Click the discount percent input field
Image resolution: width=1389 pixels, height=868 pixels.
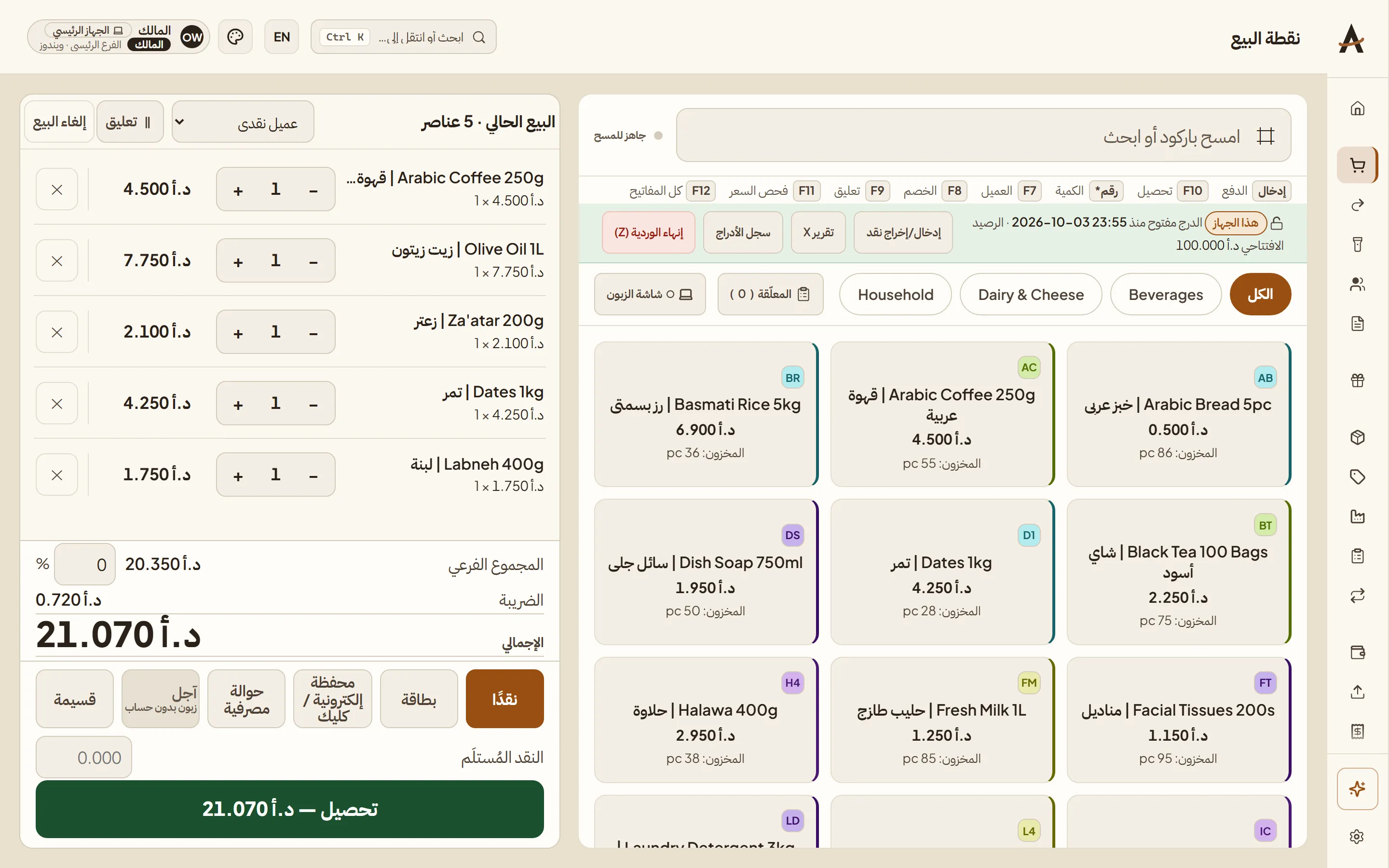point(85,564)
